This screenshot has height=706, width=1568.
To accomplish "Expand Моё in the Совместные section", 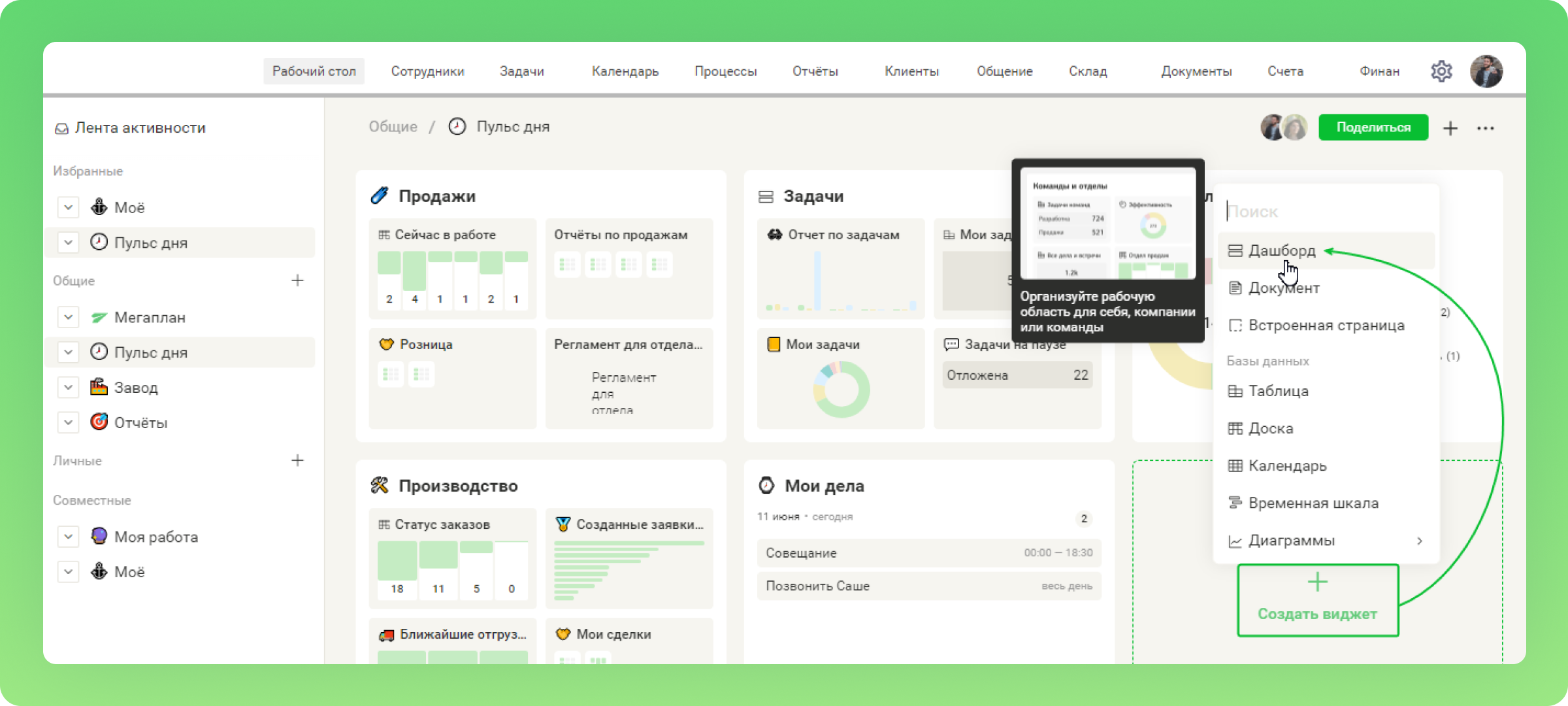I will 68,572.
